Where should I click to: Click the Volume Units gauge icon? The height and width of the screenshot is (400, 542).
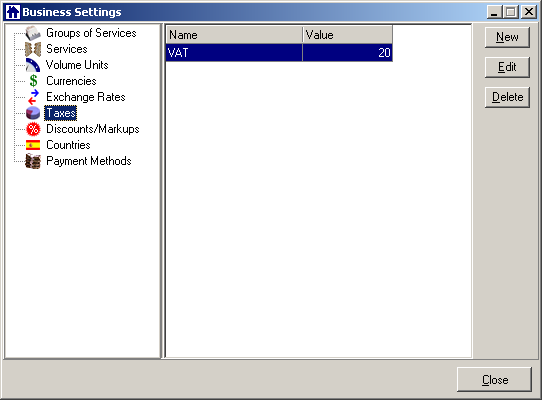(x=33, y=65)
